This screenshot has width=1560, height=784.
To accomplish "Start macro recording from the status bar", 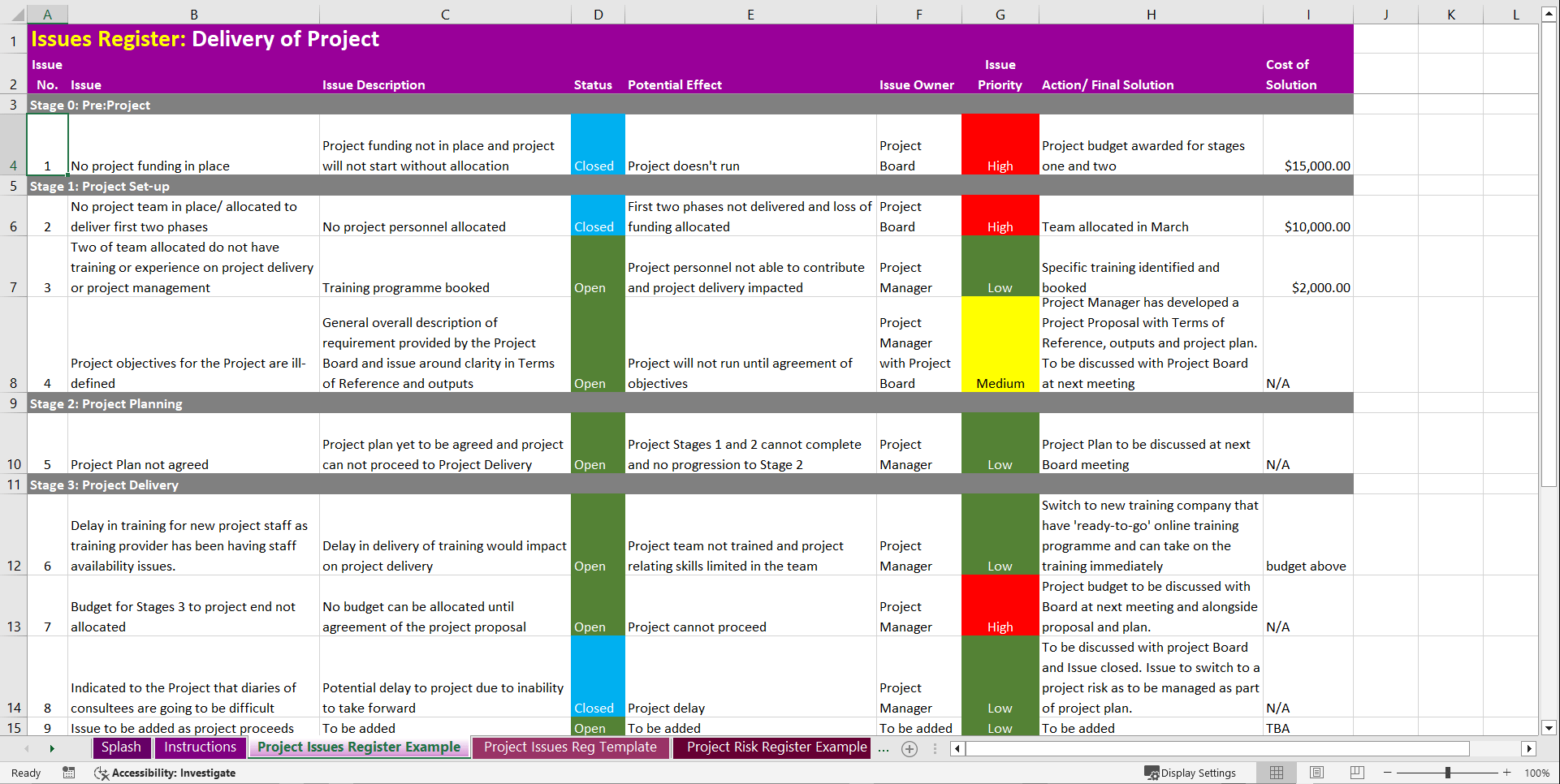I will coord(69,773).
